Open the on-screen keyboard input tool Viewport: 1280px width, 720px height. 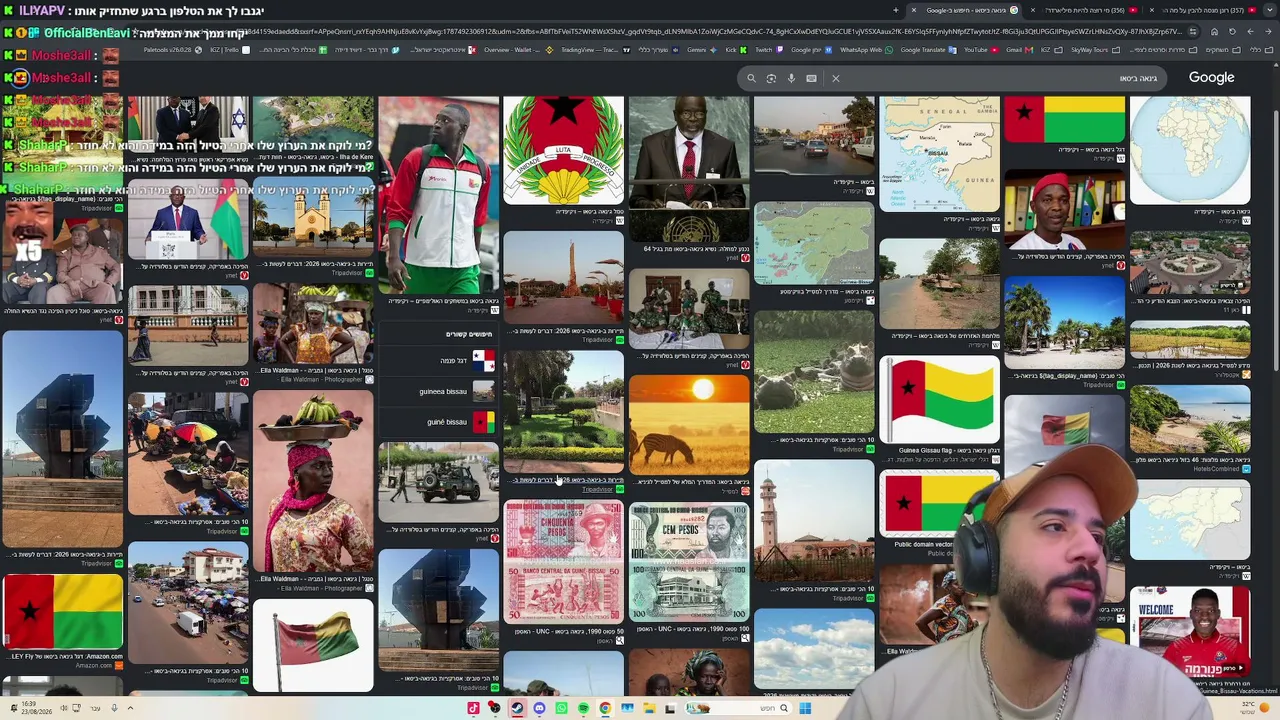(x=811, y=78)
